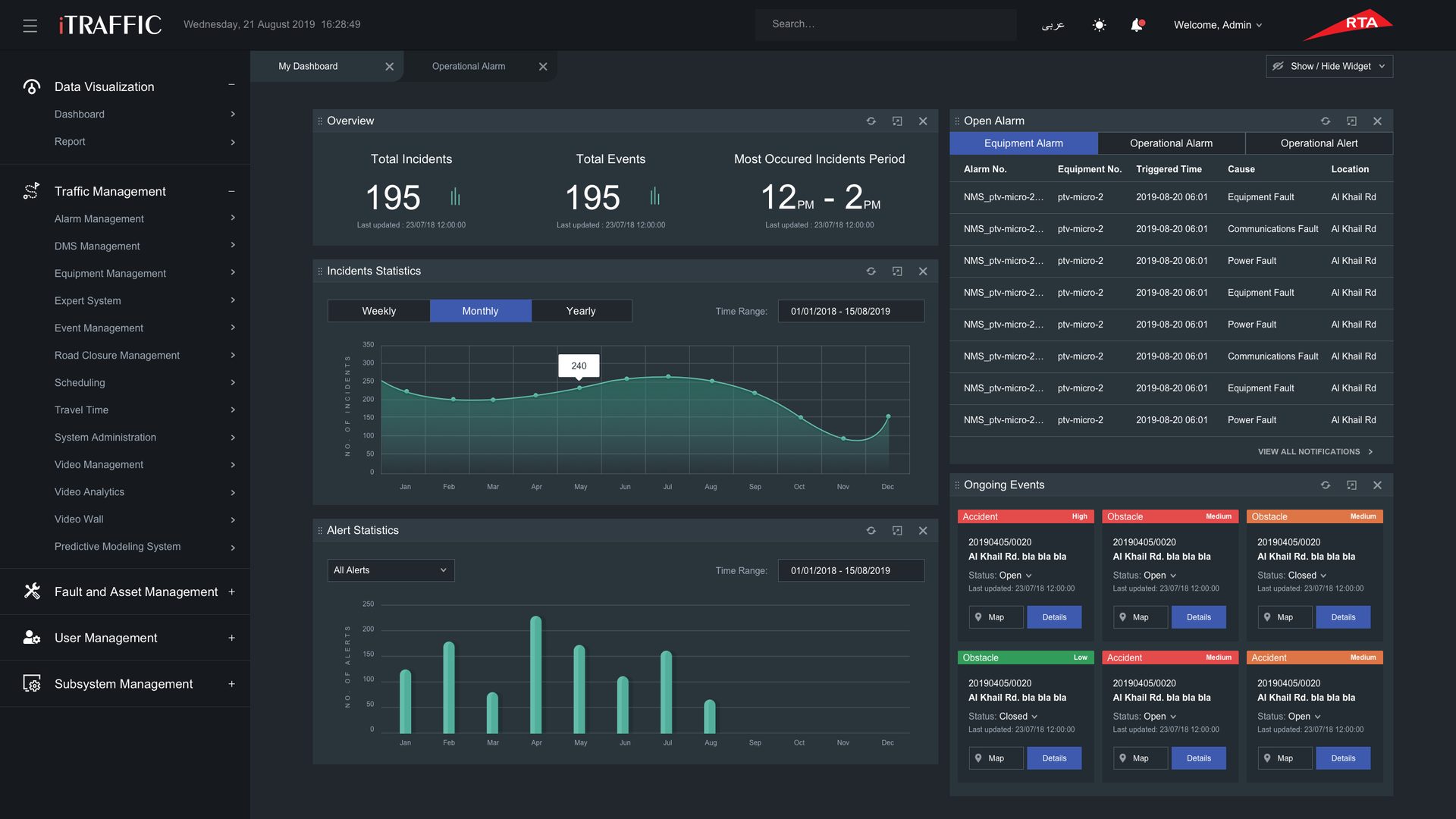This screenshot has width=1456, height=819.
Task: Select the Operational Alarm tab in Open Alarm
Action: tap(1171, 143)
